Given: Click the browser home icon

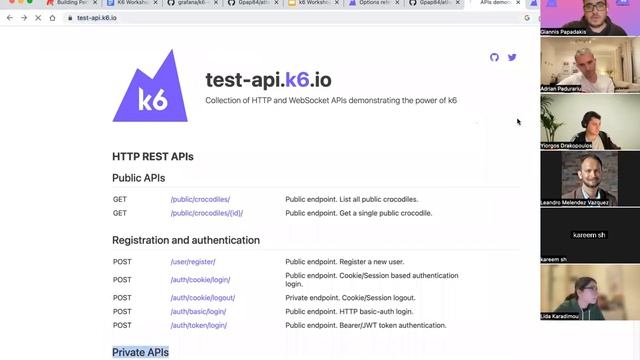Looking at the screenshot, I should point(52,18).
